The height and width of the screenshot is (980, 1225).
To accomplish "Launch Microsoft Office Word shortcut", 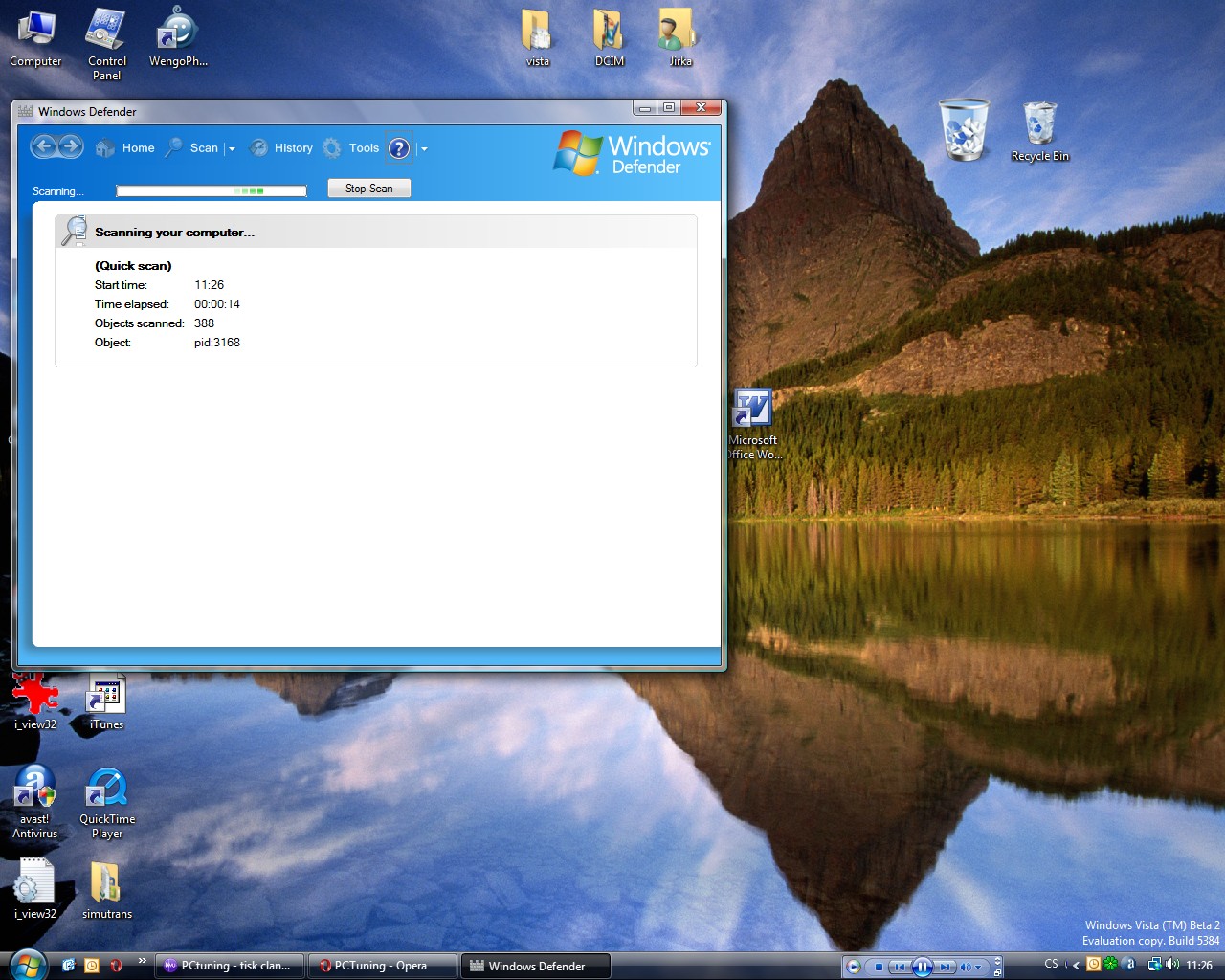I will (754, 424).
